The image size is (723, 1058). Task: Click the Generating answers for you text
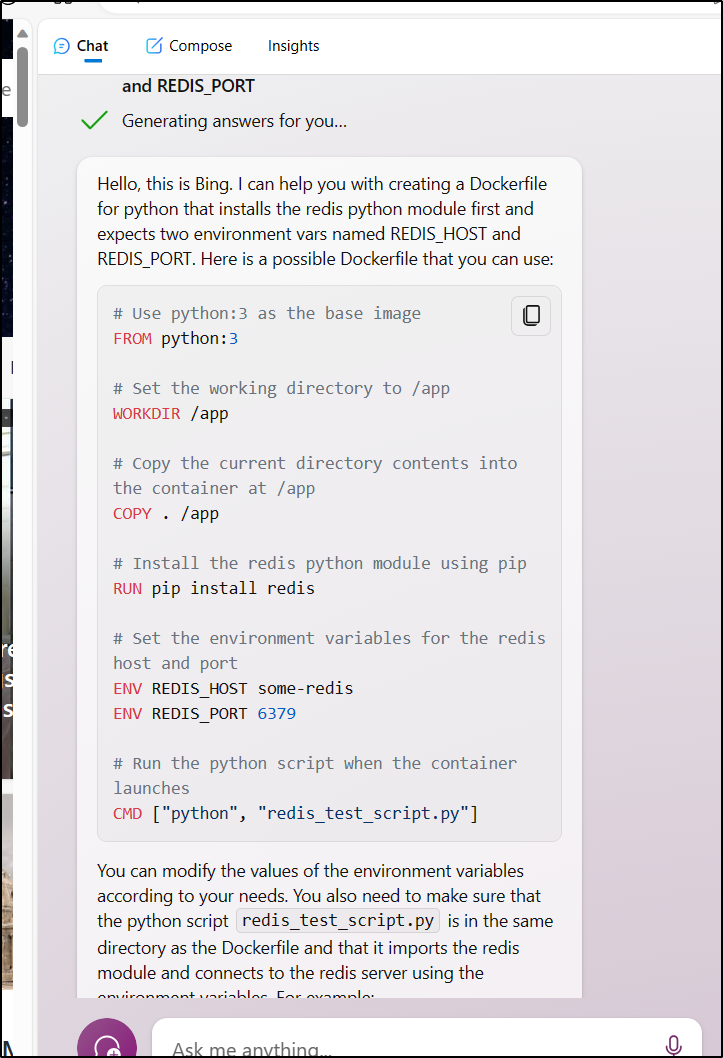click(235, 121)
